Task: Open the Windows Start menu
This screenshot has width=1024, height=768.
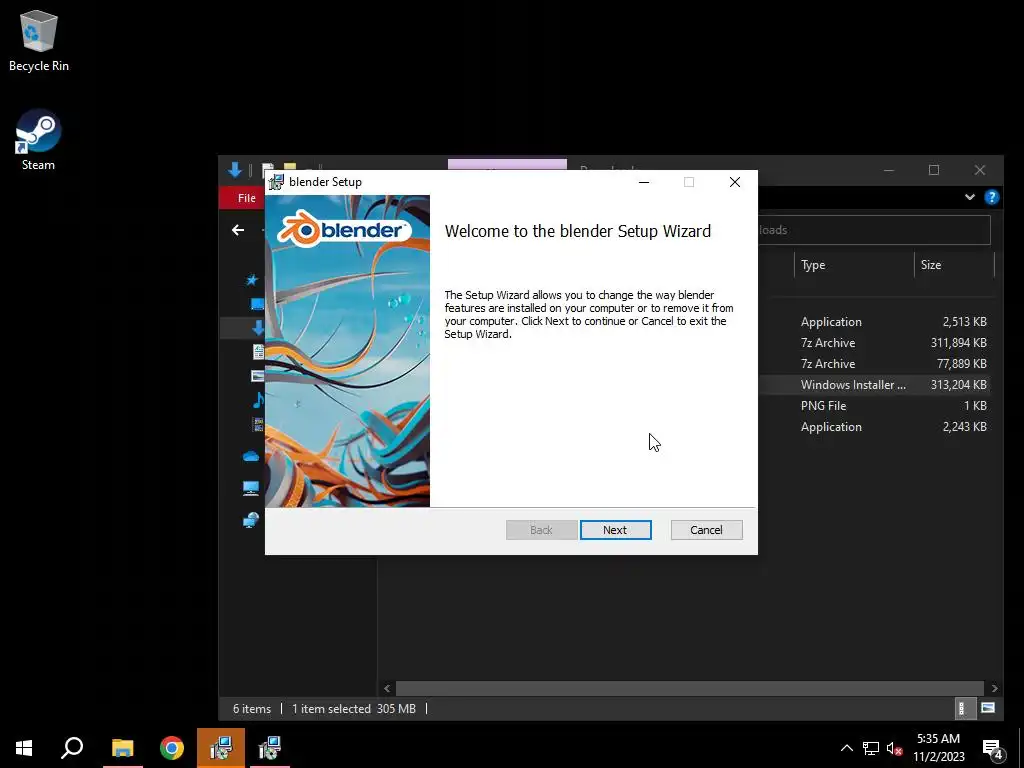Action: click(24, 748)
